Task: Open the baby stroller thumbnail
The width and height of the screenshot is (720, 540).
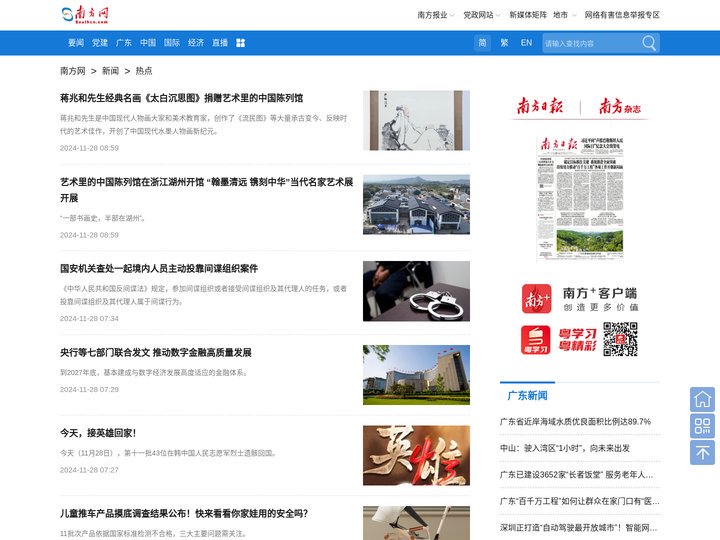Action: pos(416,523)
